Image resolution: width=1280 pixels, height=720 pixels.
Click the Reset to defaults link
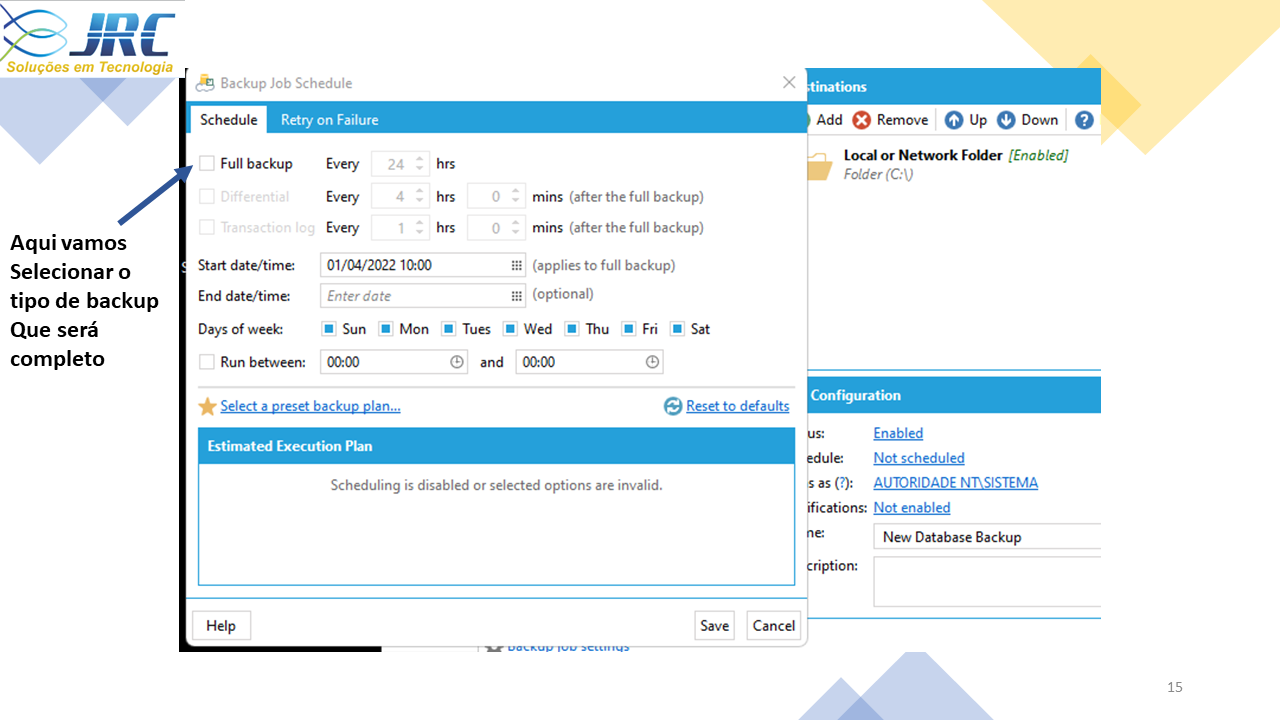click(x=737, y=406)
